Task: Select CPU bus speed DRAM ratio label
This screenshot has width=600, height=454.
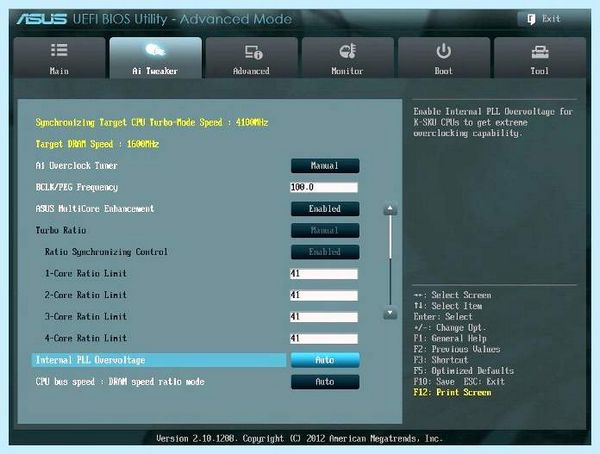Action: (120, 382)
